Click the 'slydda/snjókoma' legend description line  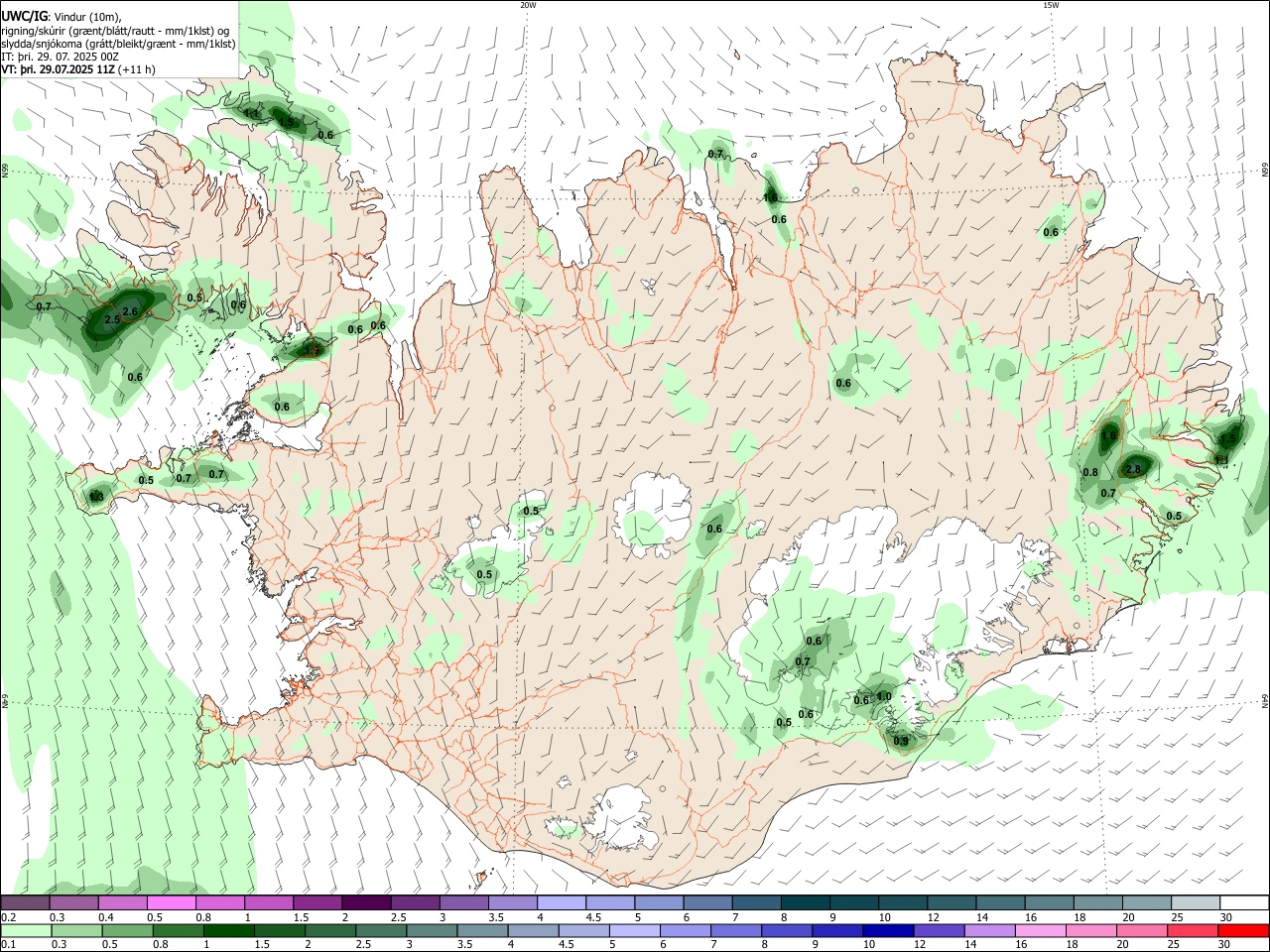coord(118,44)
